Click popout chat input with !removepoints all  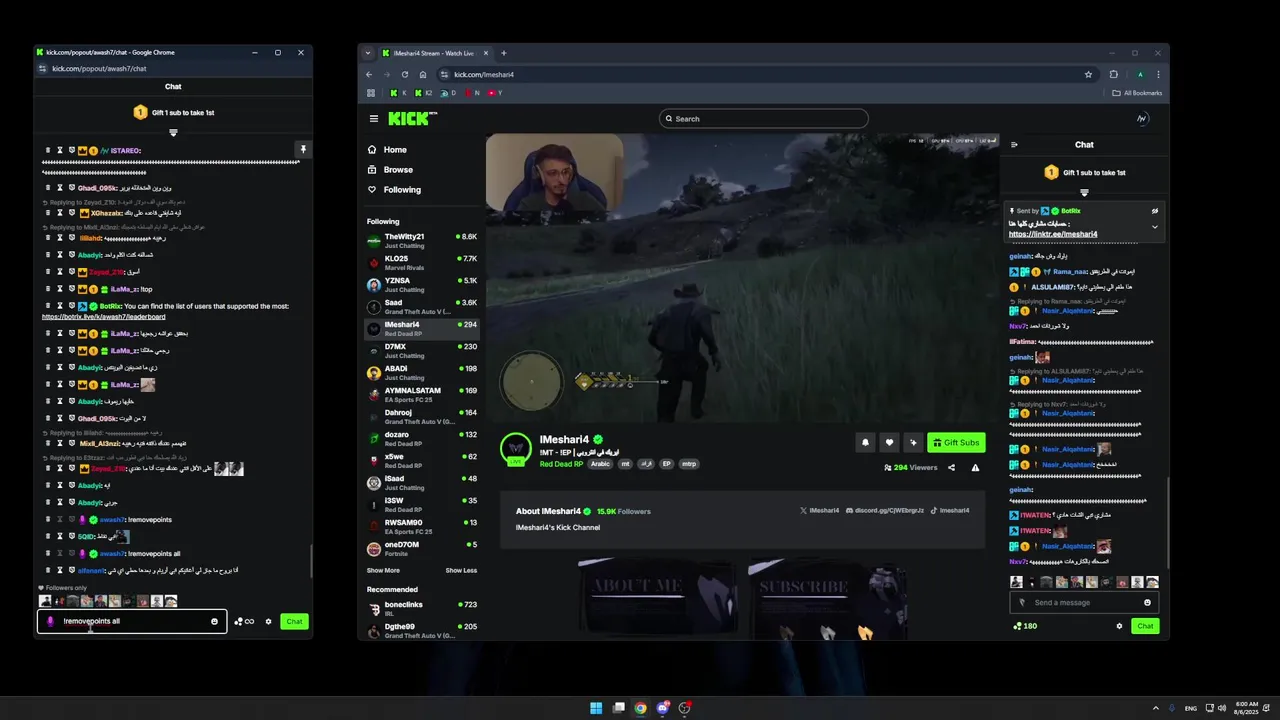[132, 621]
